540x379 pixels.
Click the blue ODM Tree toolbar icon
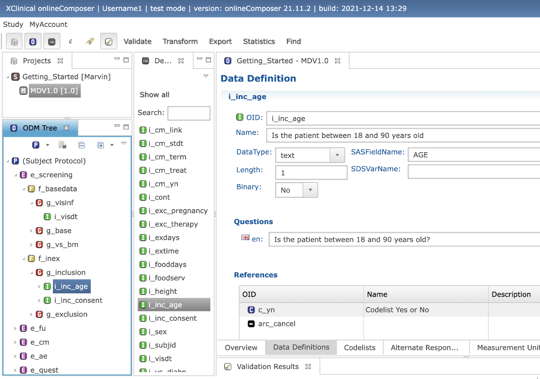(33, 42)
